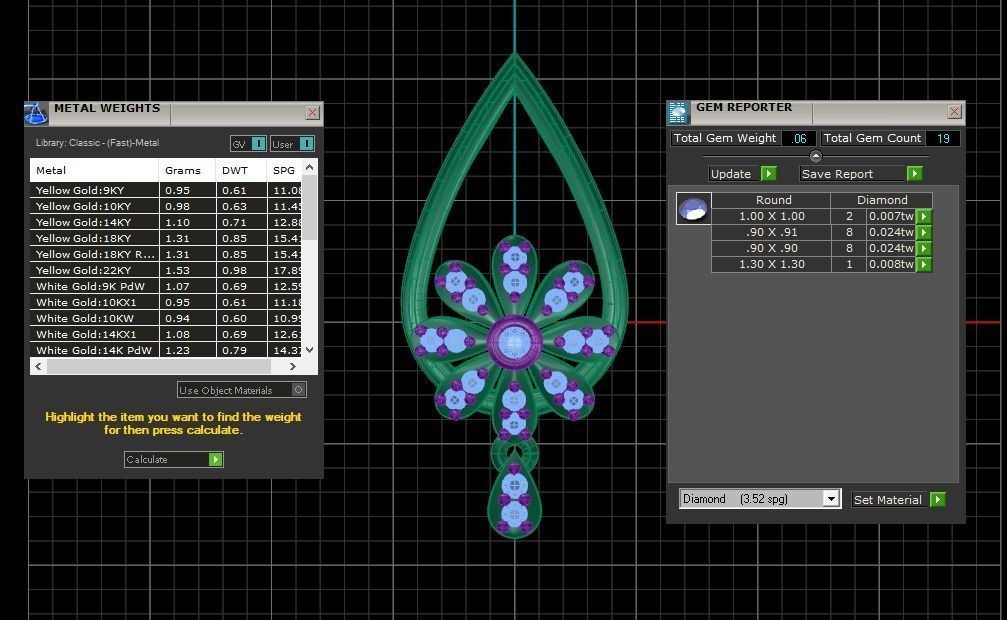The height and width of the screenshot is (620, 1007).
Task: Click the 0.008tw weight cell
Action: [891, 265]
